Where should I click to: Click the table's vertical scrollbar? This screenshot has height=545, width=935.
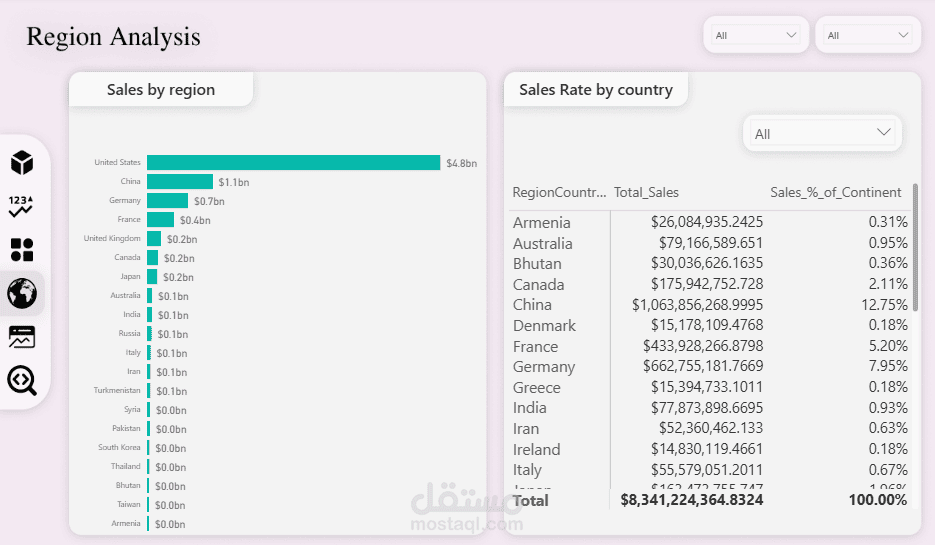click(x=915, y=247)
